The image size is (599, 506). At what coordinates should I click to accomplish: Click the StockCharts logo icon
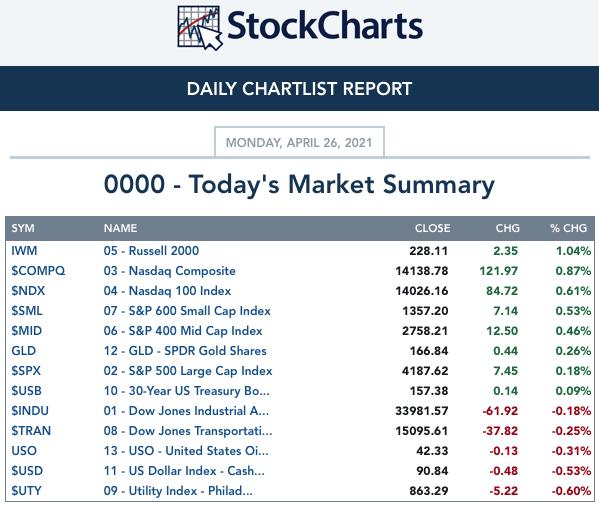coord(200,28)
